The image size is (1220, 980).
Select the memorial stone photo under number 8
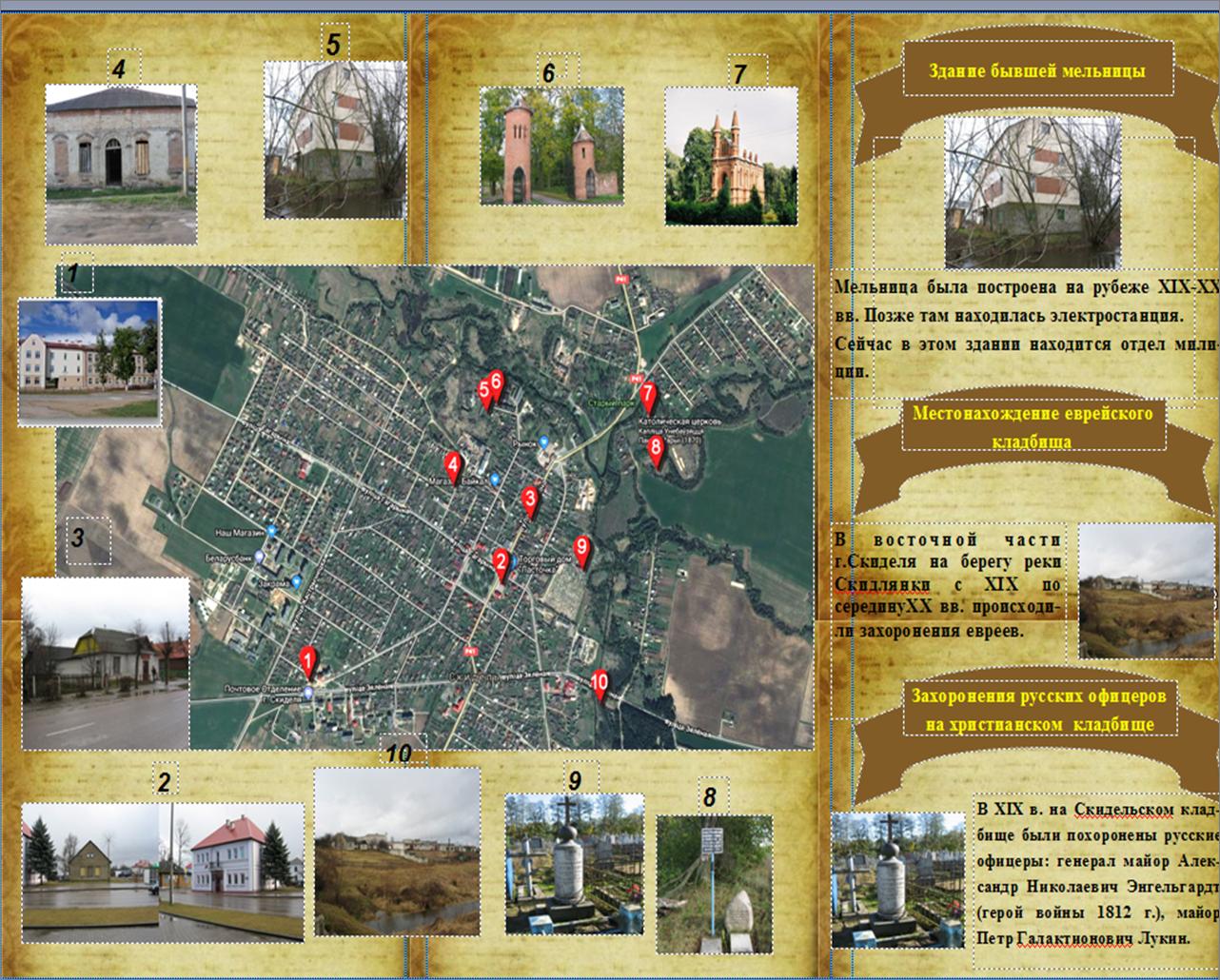(x=715, y=884)
